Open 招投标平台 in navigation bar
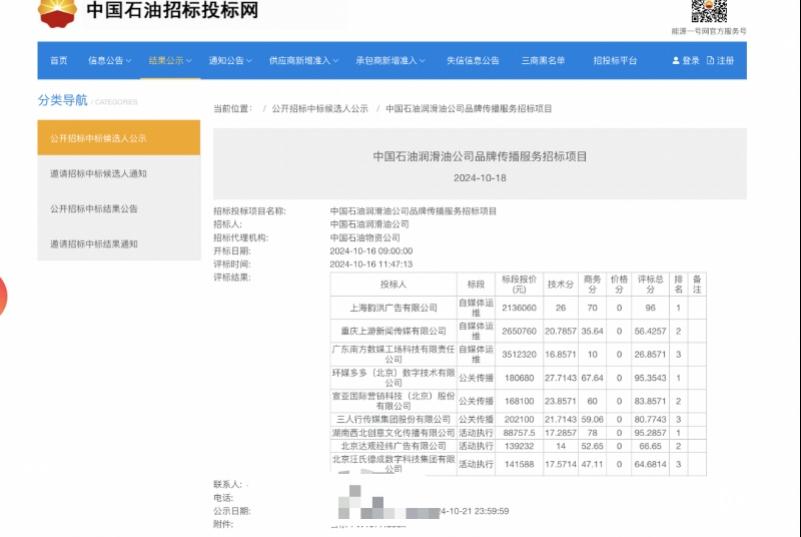 click(615, 61)
